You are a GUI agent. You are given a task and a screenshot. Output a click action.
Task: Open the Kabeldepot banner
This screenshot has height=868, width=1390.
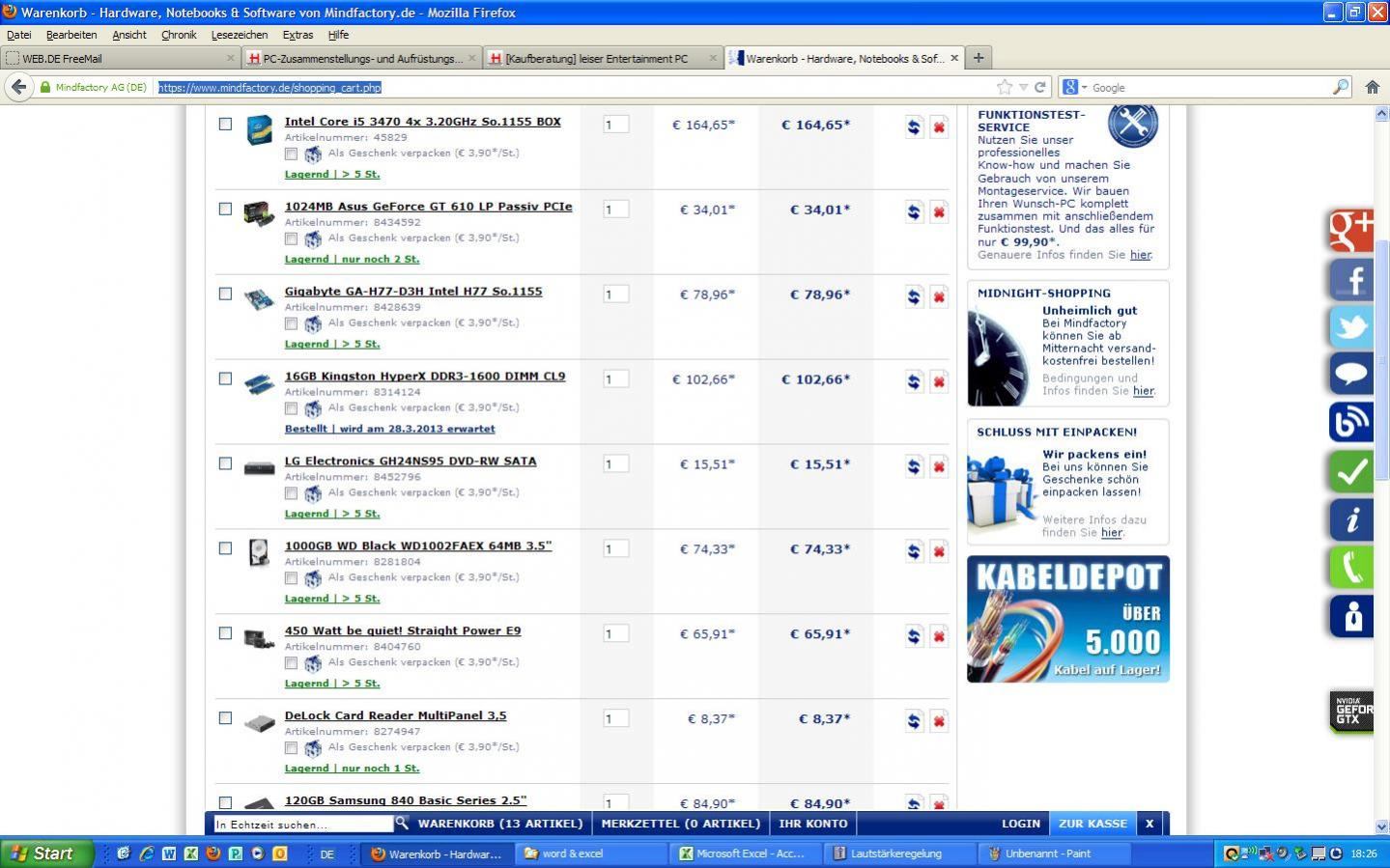pyautogui.click(x=1068, y=619)
